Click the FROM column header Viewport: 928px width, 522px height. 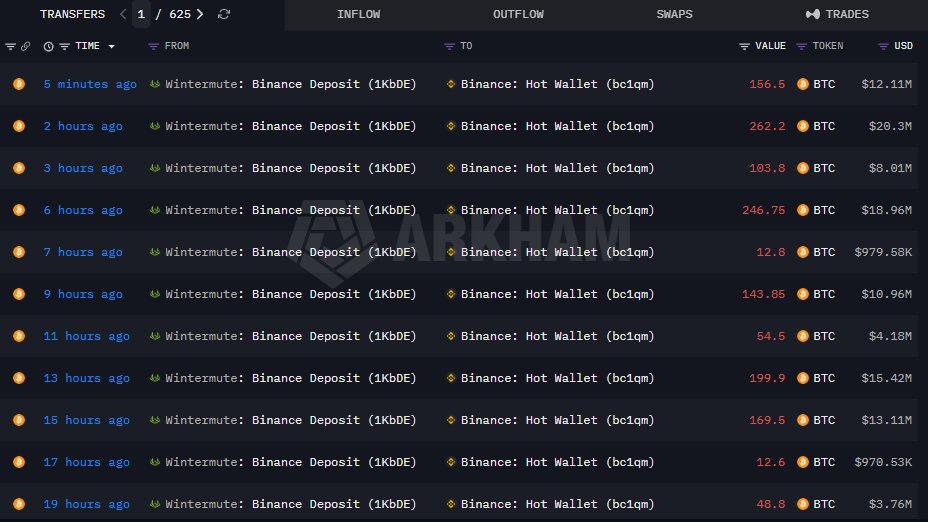177,46
